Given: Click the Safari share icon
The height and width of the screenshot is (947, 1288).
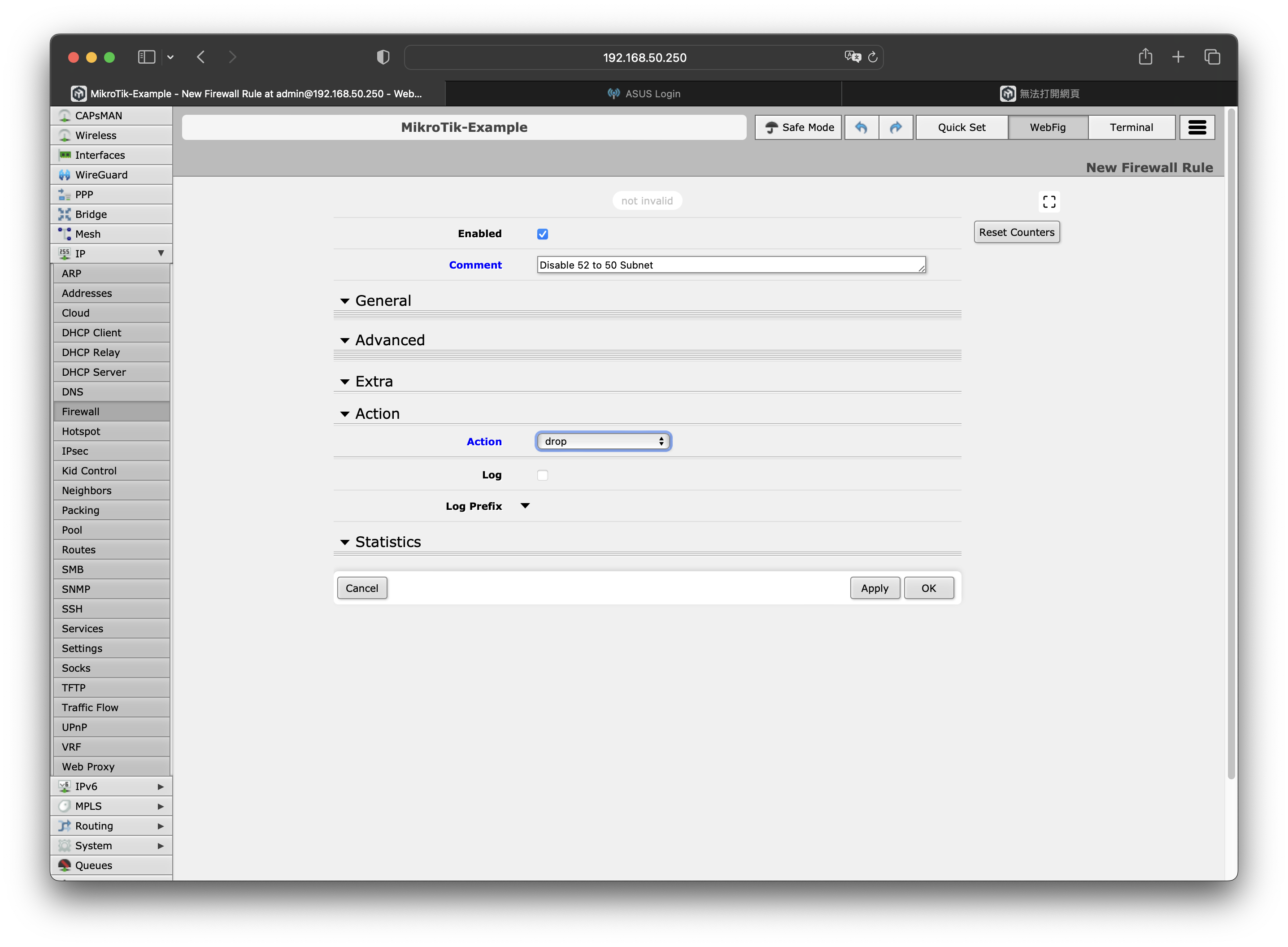Looking at the screenshot, I should [1144, 57].
